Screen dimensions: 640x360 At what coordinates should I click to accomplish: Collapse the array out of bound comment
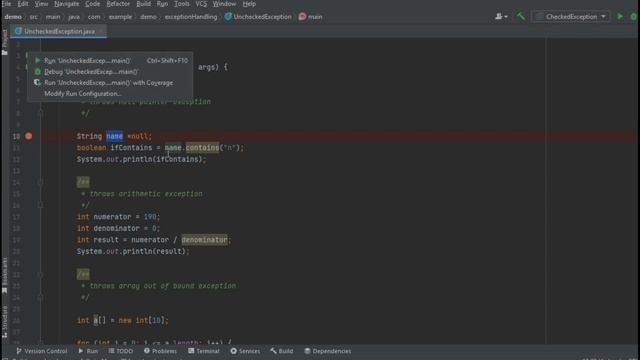[x=40, y=274]
